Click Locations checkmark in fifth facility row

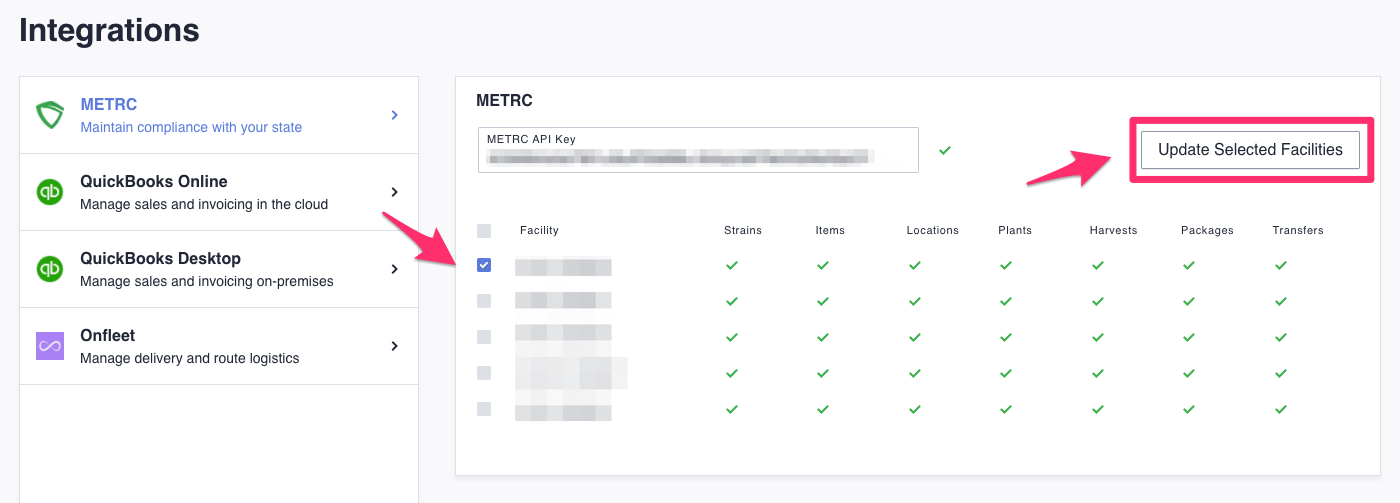coord(914,409)
